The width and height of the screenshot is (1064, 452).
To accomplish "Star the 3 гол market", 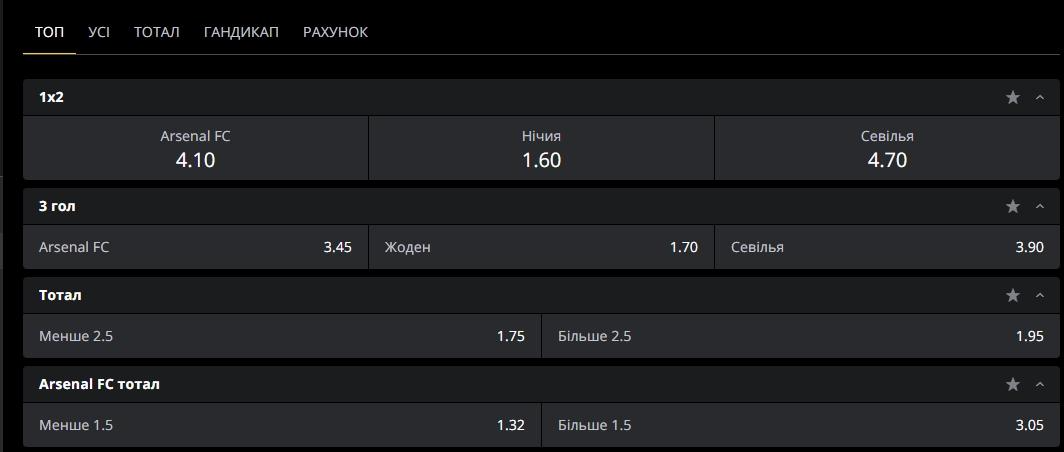I will pos(1013,206).
